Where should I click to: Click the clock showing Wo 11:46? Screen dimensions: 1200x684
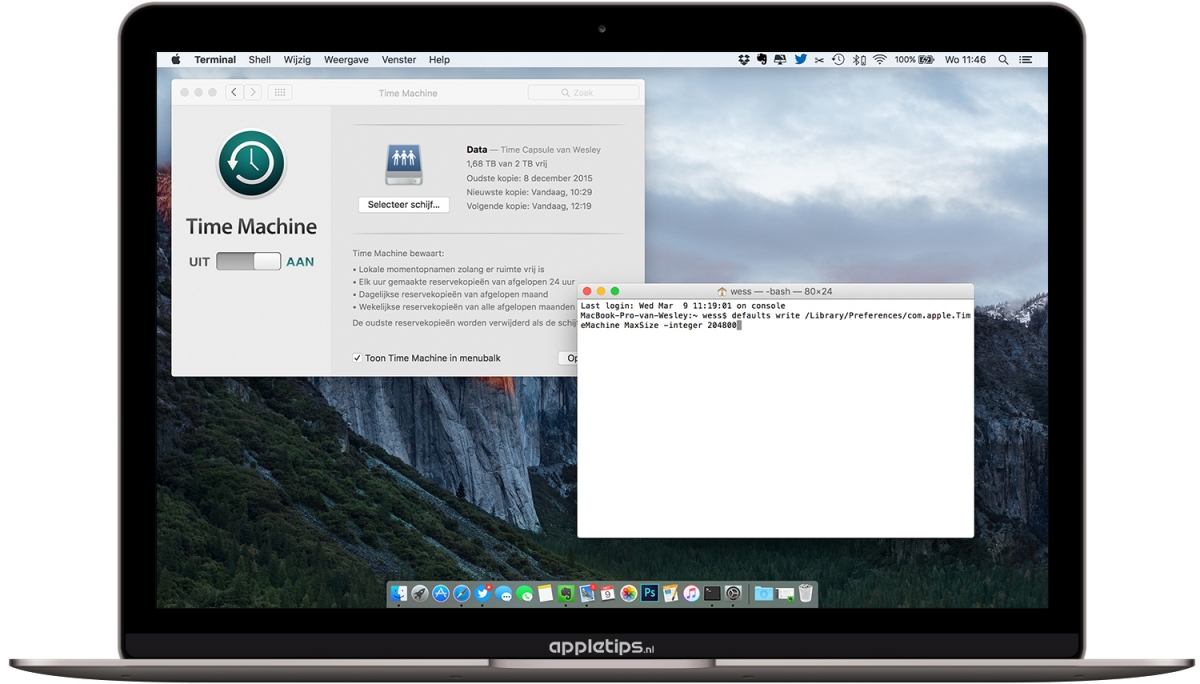pyautogui.click(x=965, y=60)
